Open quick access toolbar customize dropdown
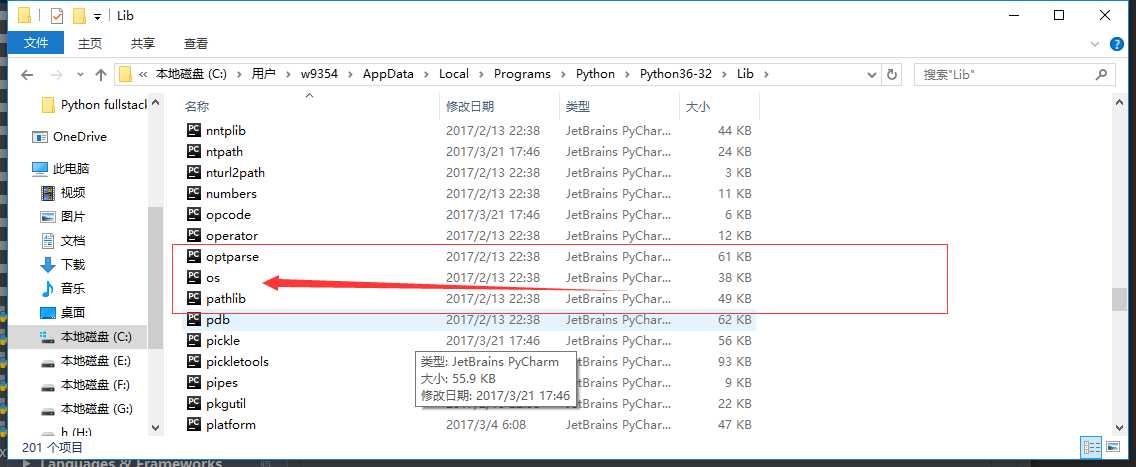 click(x=98, y=16)
